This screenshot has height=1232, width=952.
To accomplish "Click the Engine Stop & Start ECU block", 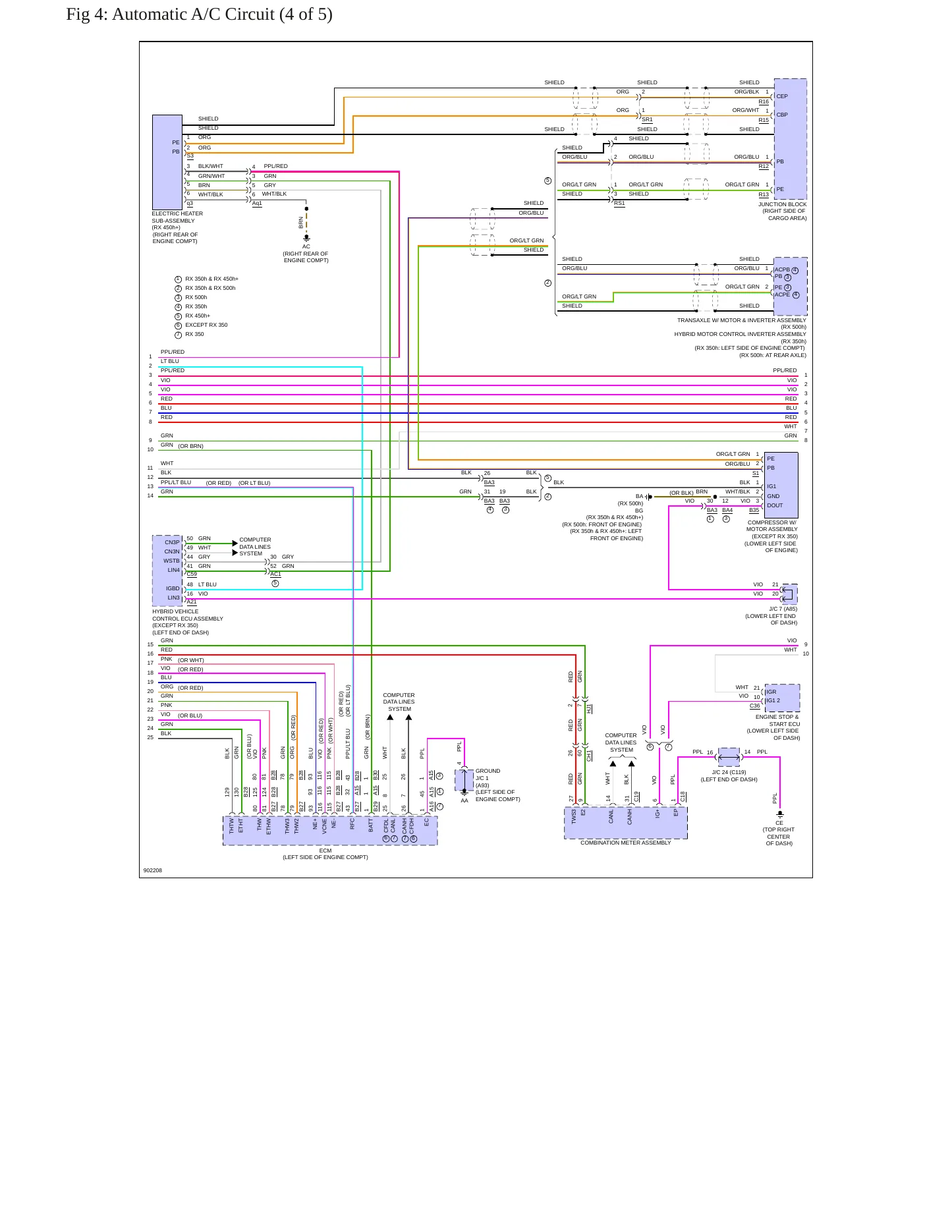I will (x=782, y=698).
